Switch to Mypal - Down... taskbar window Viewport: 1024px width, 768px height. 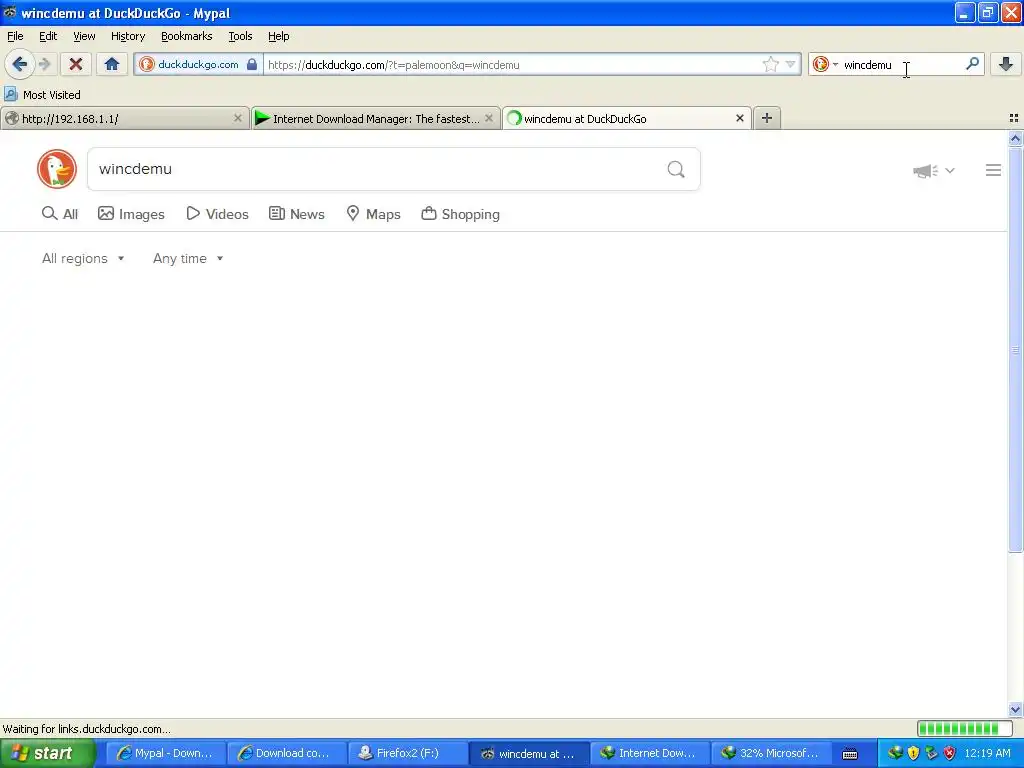(x=166, y=753)
